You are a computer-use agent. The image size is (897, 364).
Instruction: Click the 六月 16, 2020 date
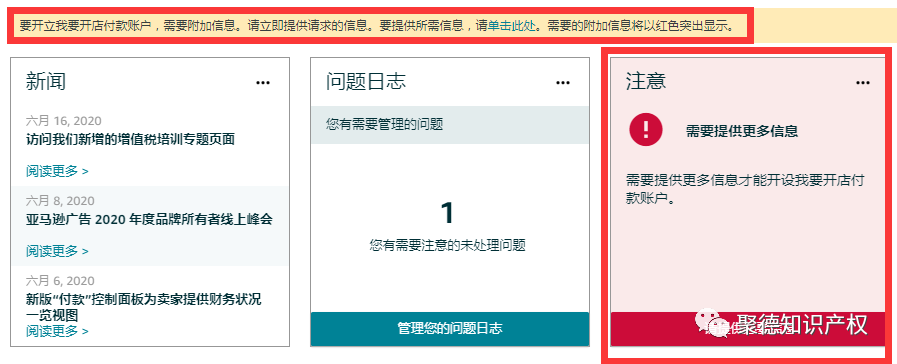pos(63,121)
